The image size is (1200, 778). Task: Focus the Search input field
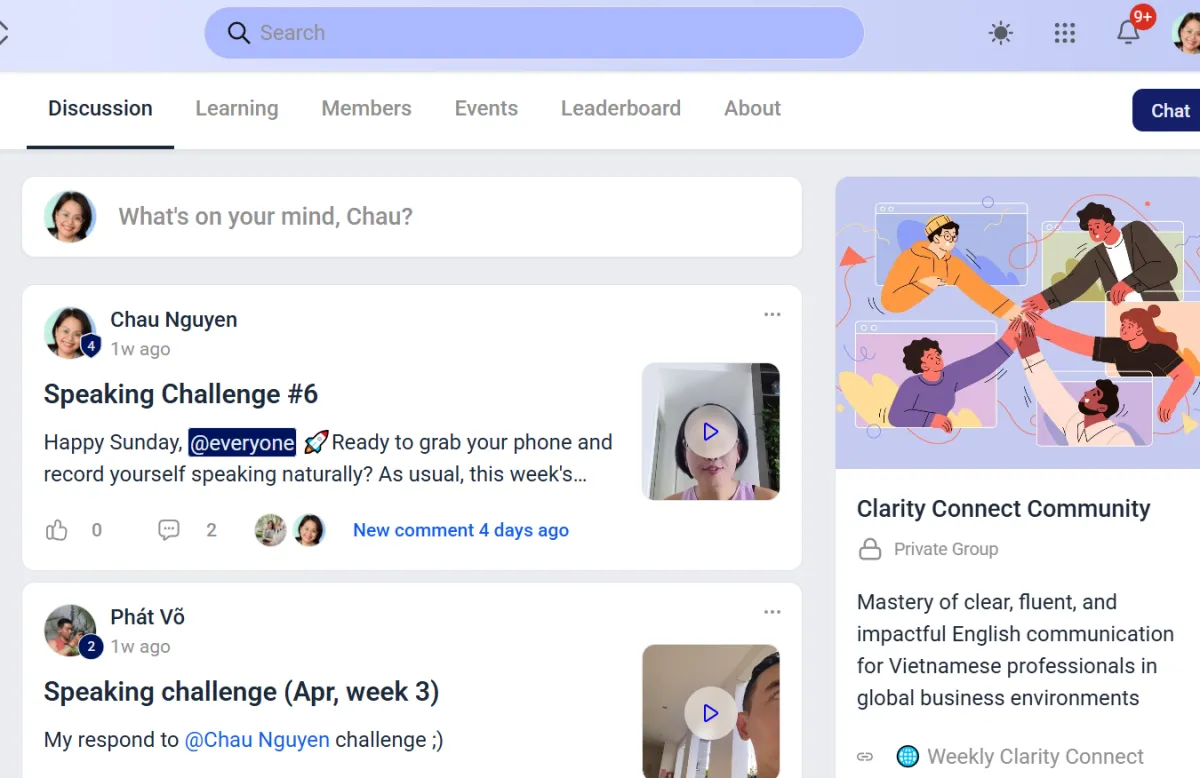(534, 33)
